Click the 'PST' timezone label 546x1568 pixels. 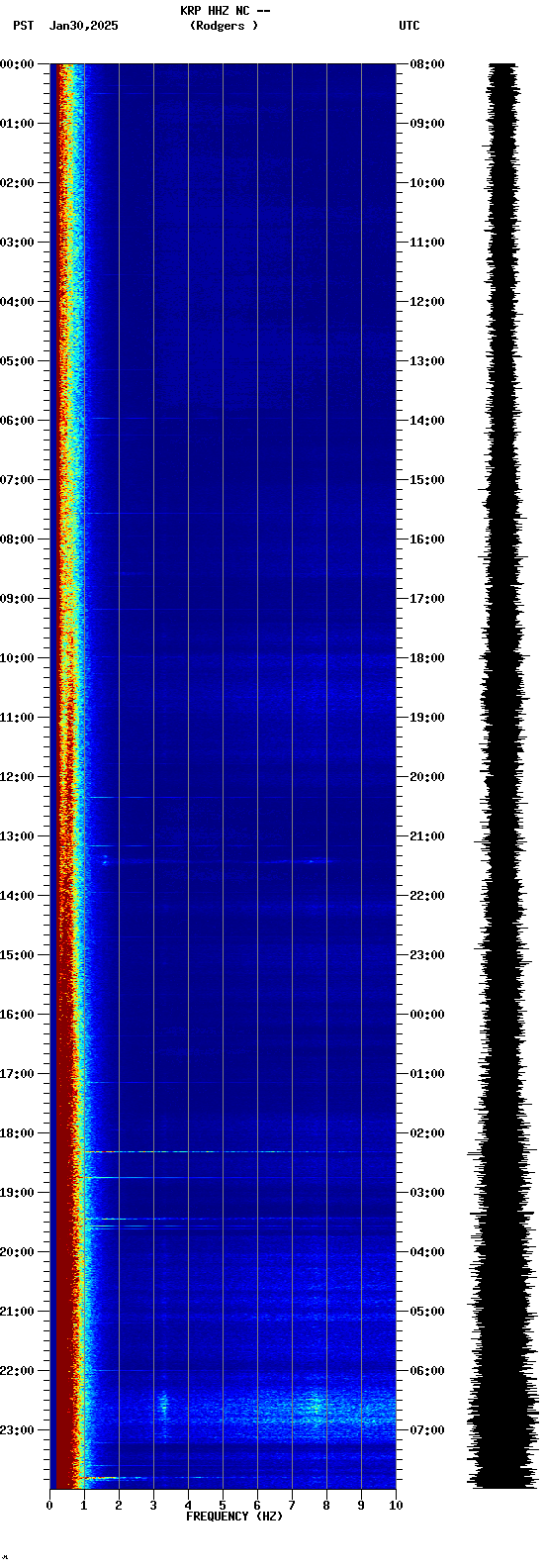click(23, 26)
